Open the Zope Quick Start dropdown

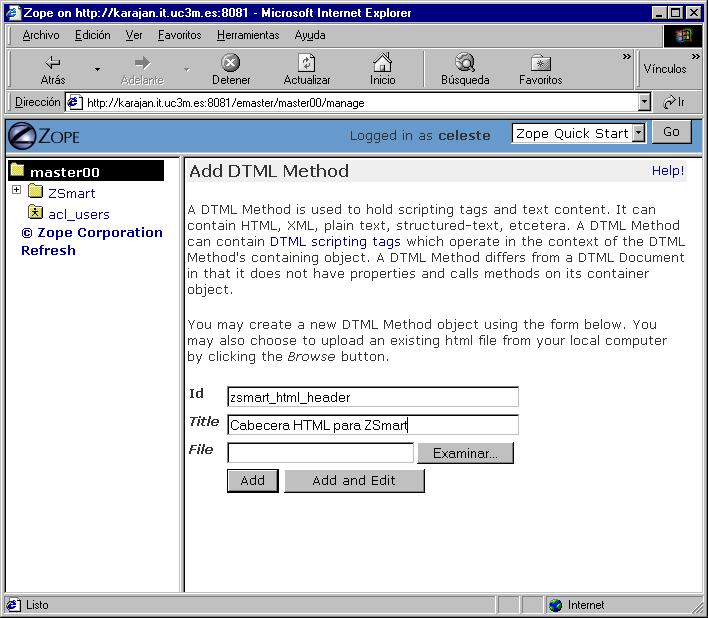tap(638, 133)
